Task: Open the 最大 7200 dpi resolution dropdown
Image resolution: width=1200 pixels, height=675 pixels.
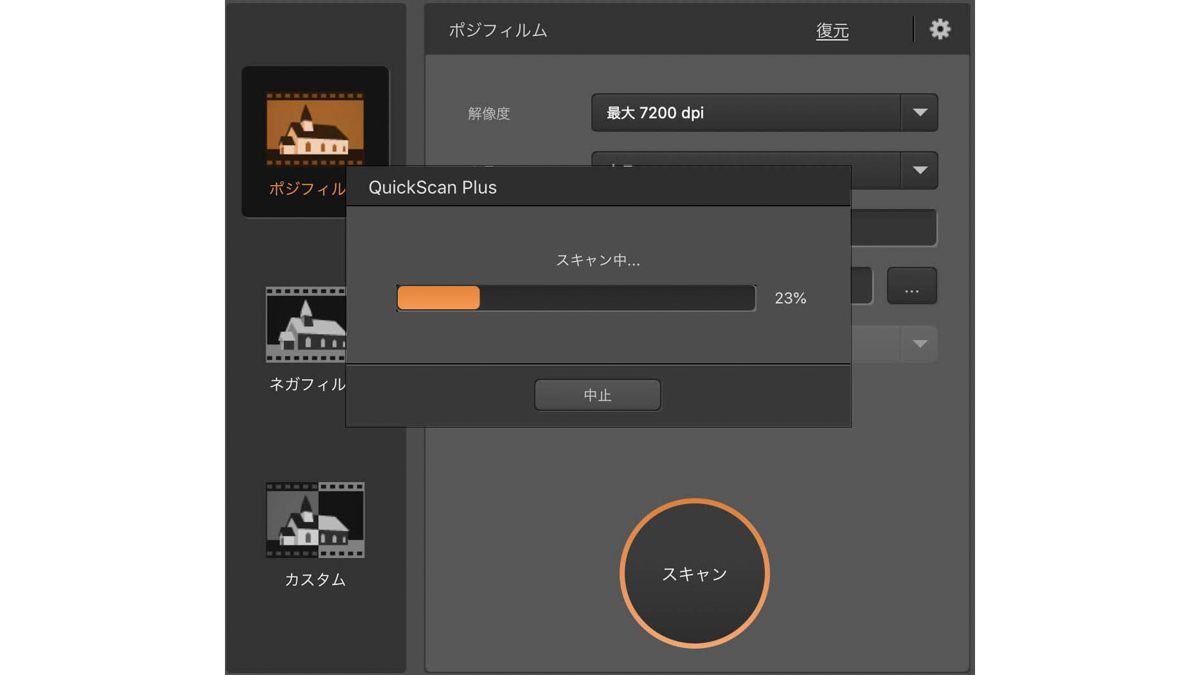Action: click(x=764, y=113)
